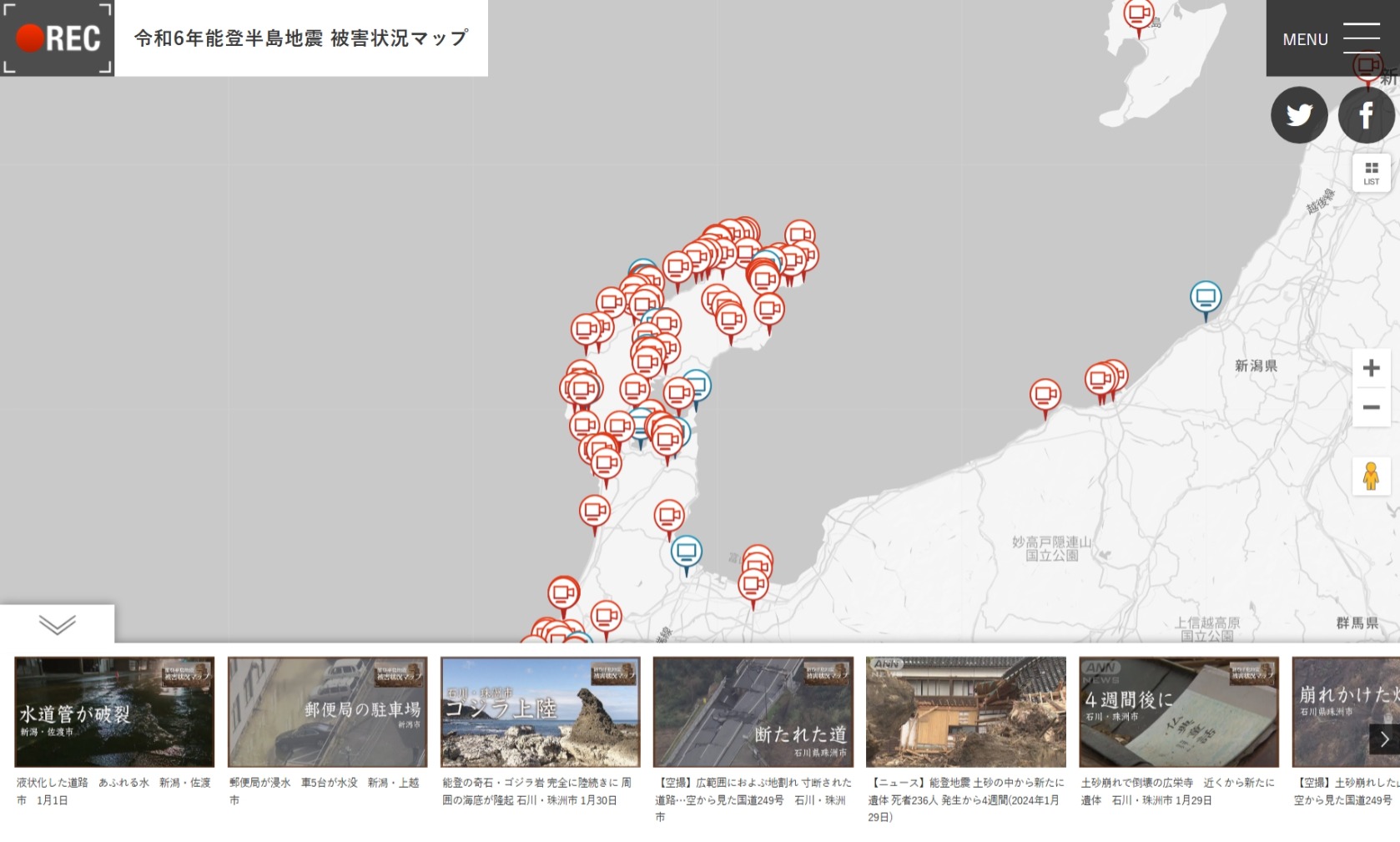
Task: Open the 郵便局の駐車場 video thumbnail
Action: coord(327,712)
